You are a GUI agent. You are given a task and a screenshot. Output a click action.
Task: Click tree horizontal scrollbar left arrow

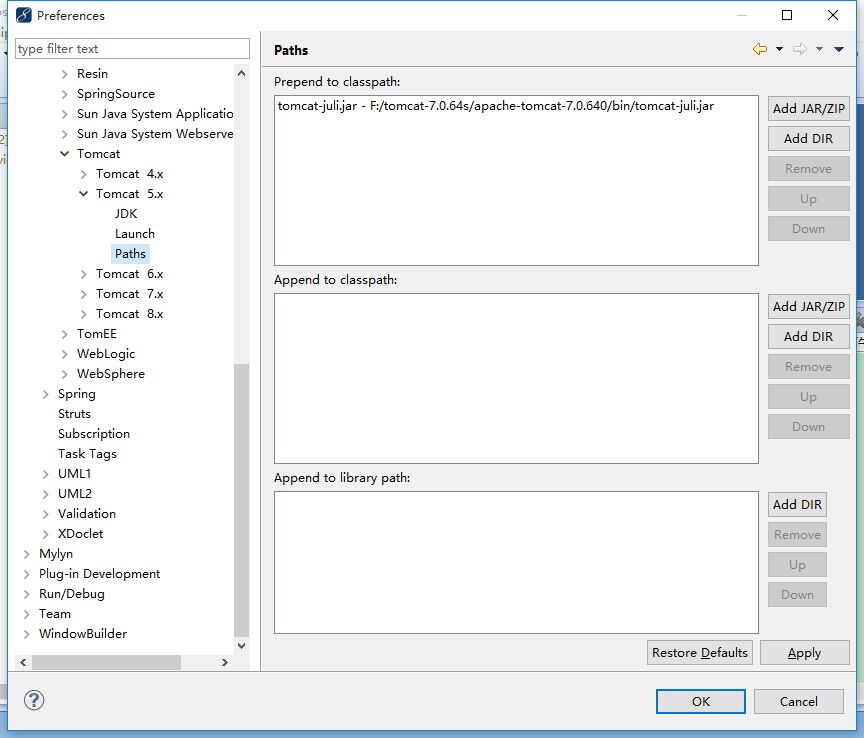pos(23,662)
